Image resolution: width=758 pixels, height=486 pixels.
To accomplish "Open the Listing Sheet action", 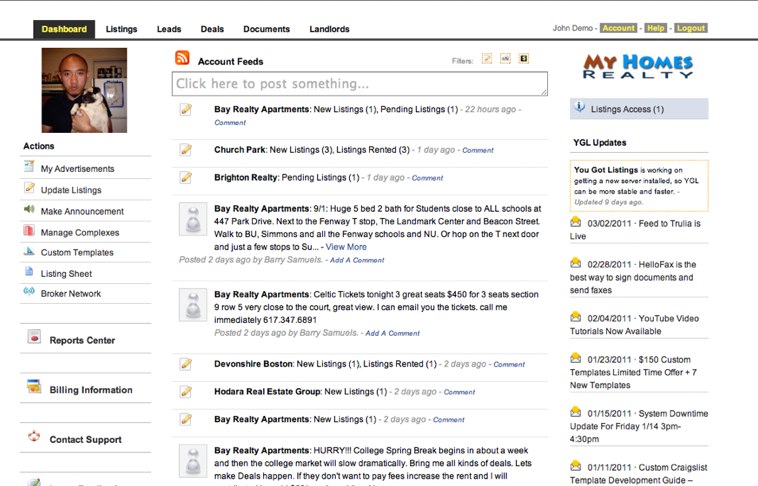I will tap(66, 274).
